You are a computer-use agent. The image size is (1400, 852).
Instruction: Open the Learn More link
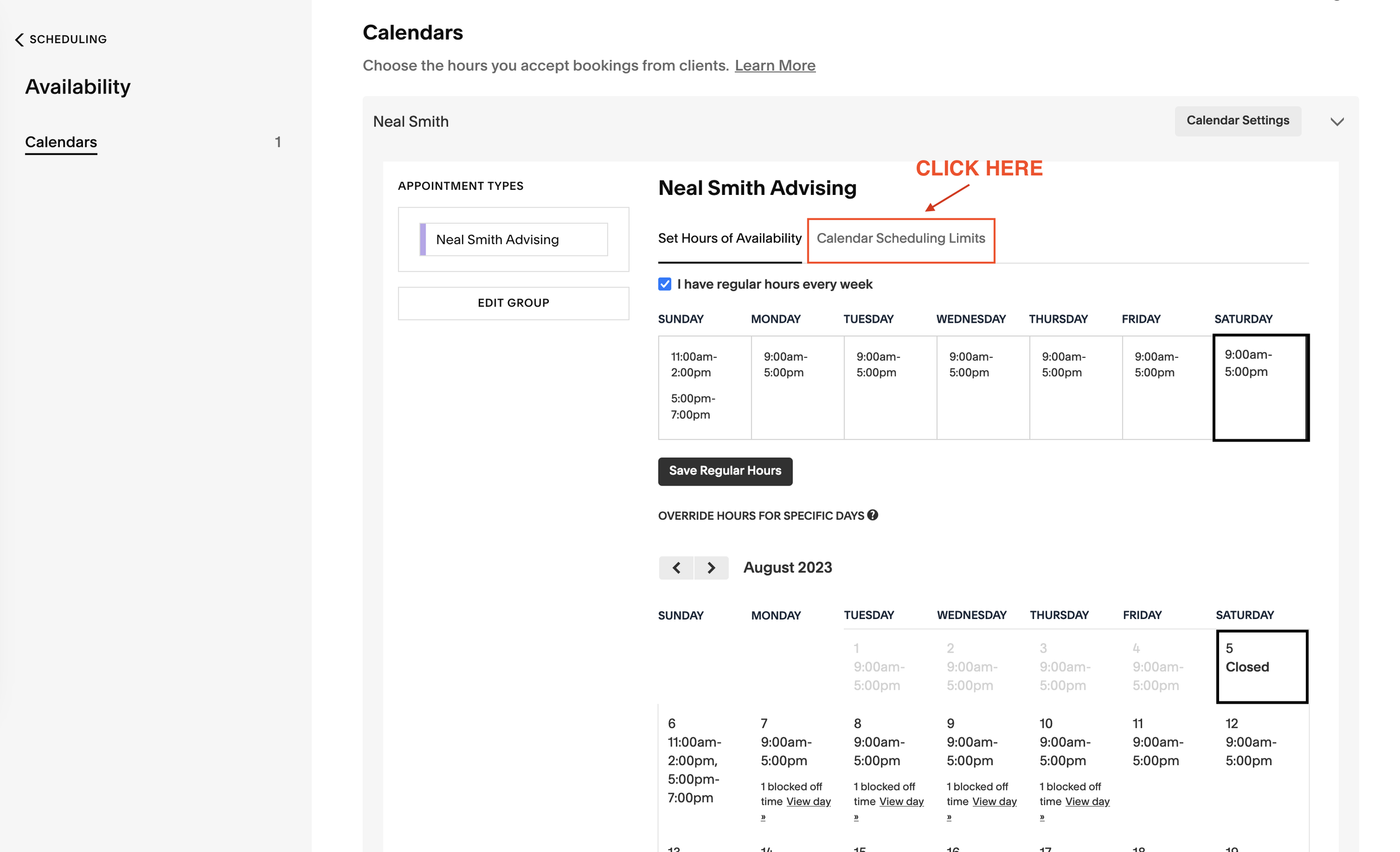tap(775, 66)
